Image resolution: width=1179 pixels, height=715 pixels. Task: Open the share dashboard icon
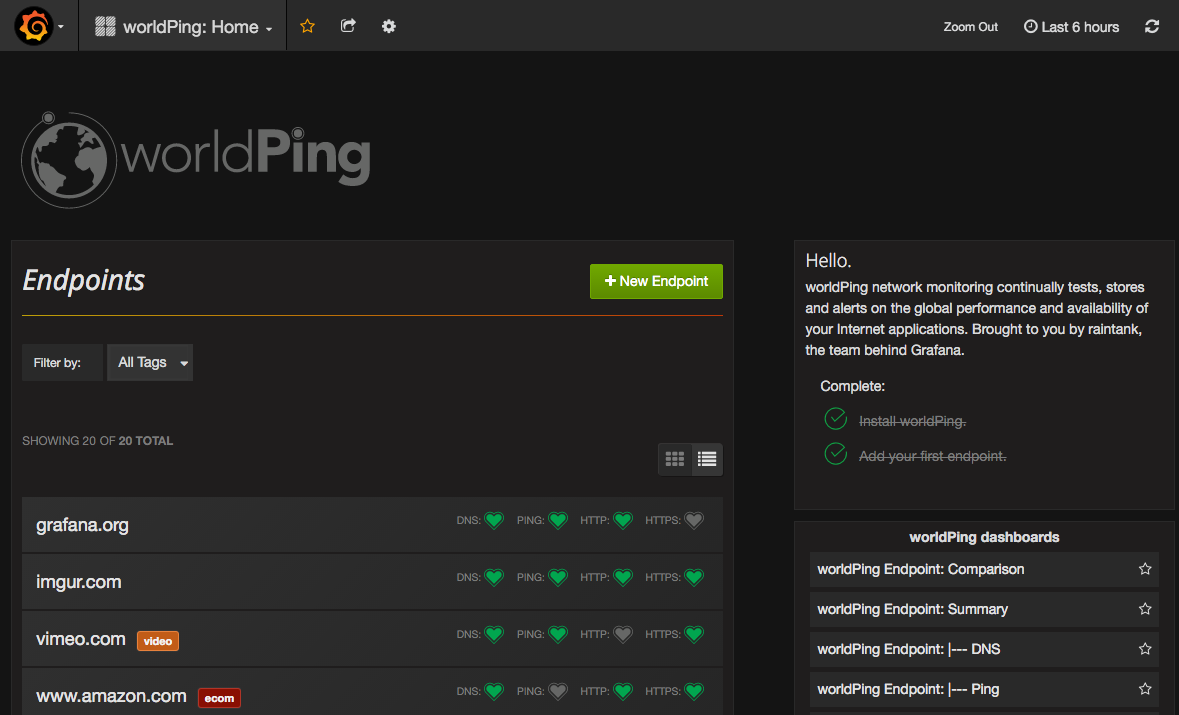tap(347, 26)
